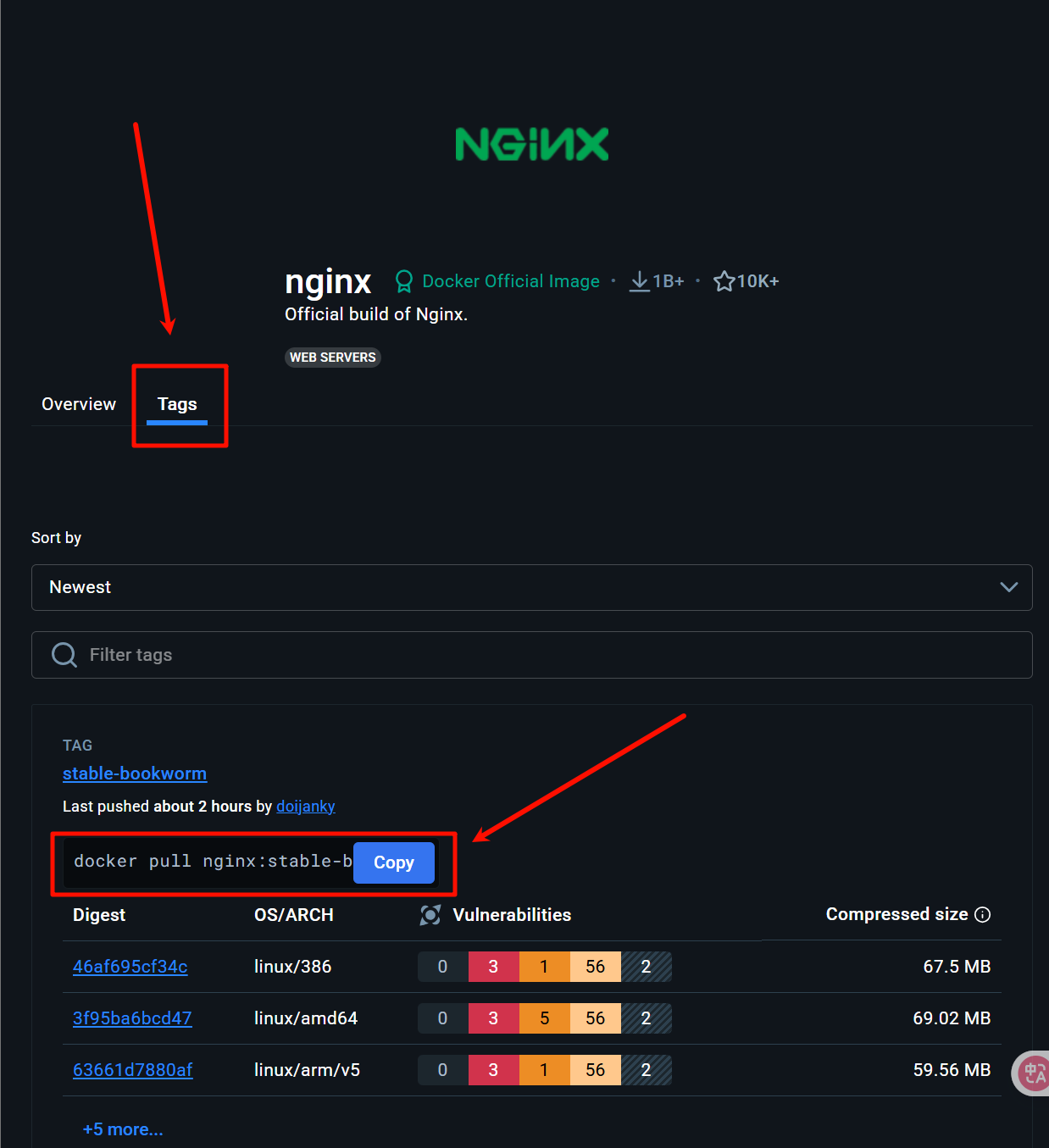Click the Compressed size info icon

(x=983, y=915)
